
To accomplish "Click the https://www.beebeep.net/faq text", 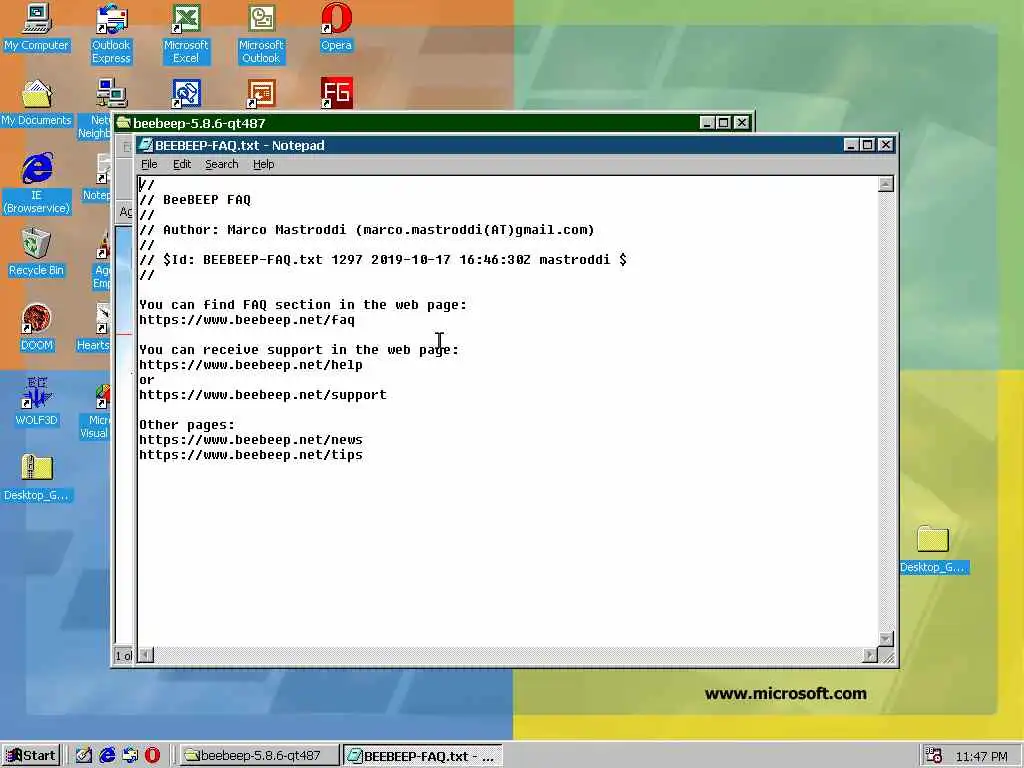I will pos(247,320).
